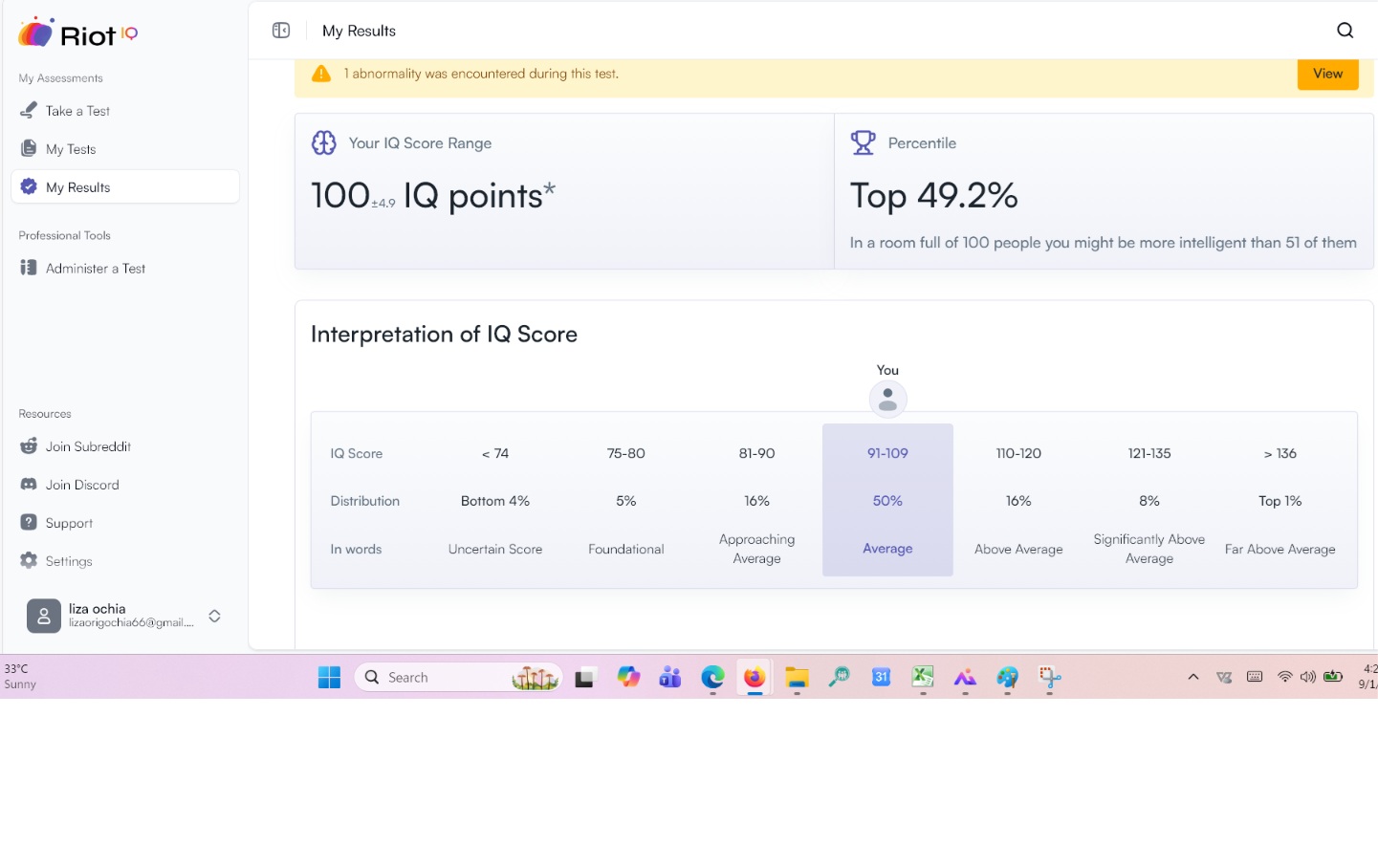Click the brain icon in IQ Score Range

coord(324,143)
